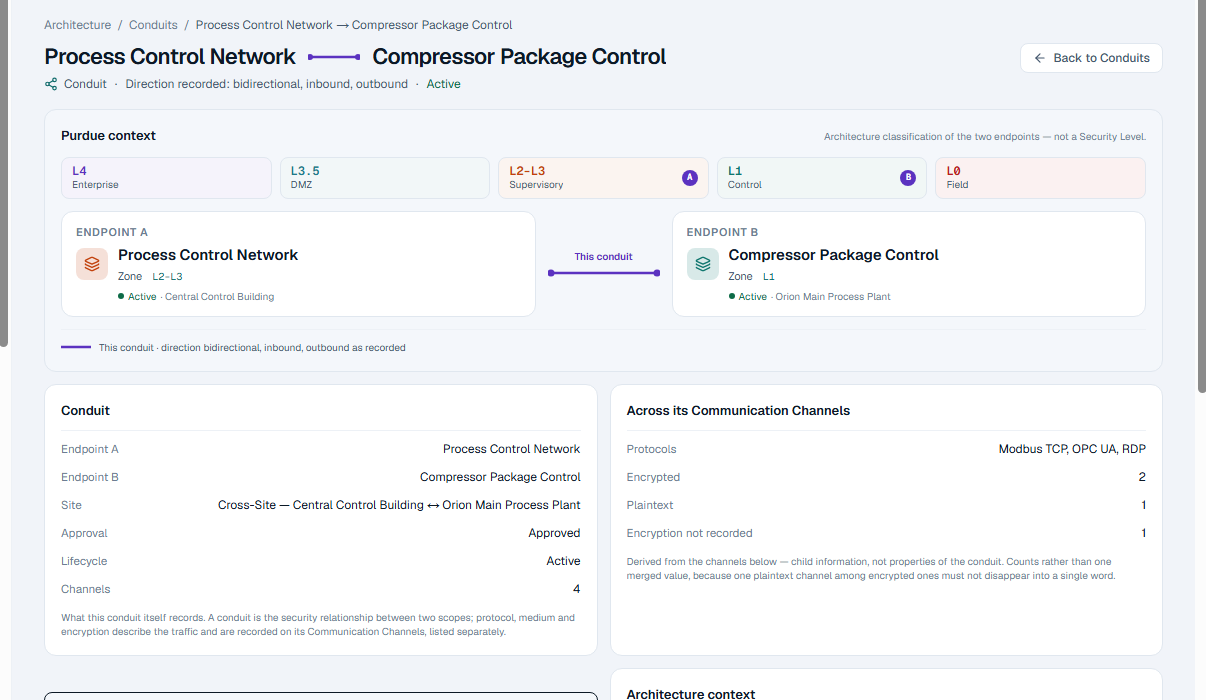Viewport: 1206px width, 700px height.
Task: Click 'Orion Main Process Plant' under Endpoint B
Action: click(x=832, y=297)
